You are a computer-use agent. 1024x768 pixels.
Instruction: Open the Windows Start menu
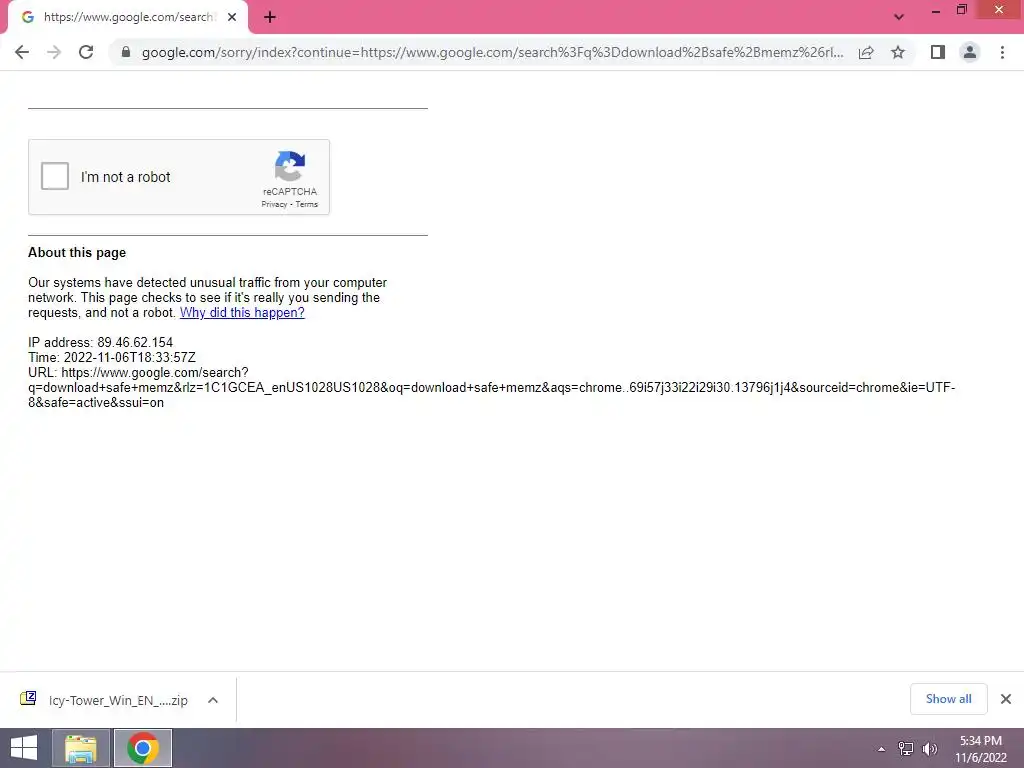pyautogui.click(x=24, y=748)
